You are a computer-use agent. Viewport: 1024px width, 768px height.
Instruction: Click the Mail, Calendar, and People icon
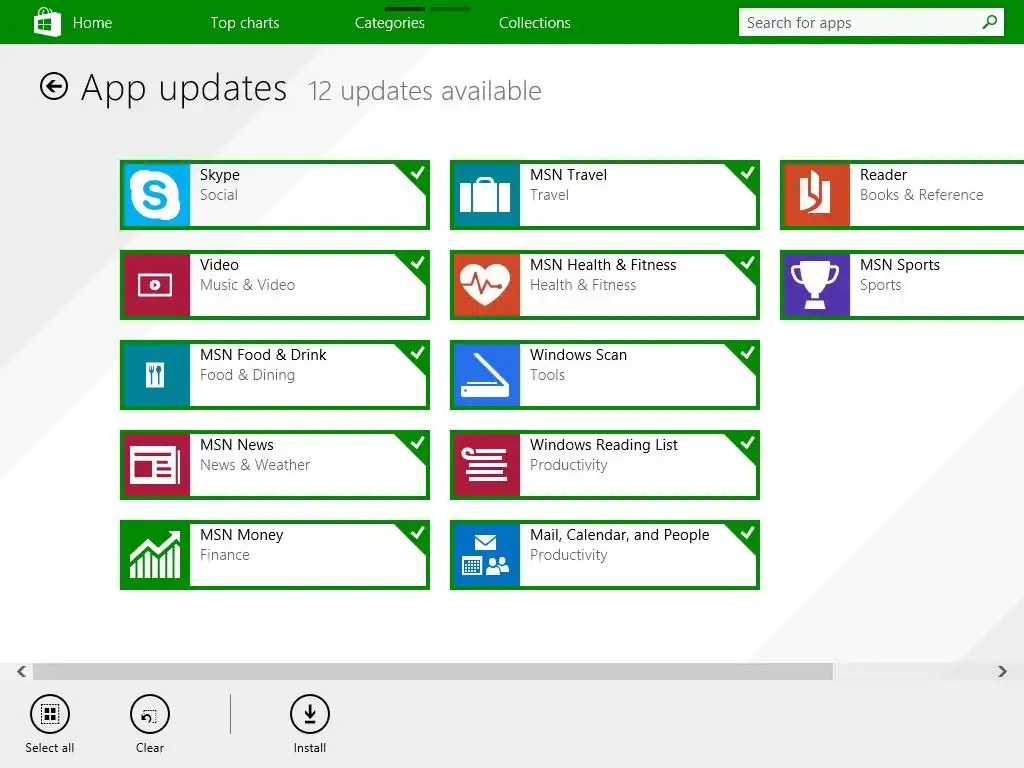(x=485, y=555)
